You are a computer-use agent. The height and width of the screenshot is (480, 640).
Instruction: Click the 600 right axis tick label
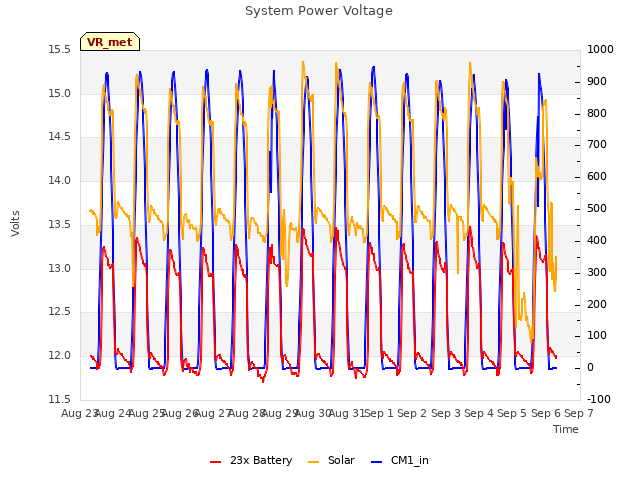pyautogui.click(x=597, y=177)
